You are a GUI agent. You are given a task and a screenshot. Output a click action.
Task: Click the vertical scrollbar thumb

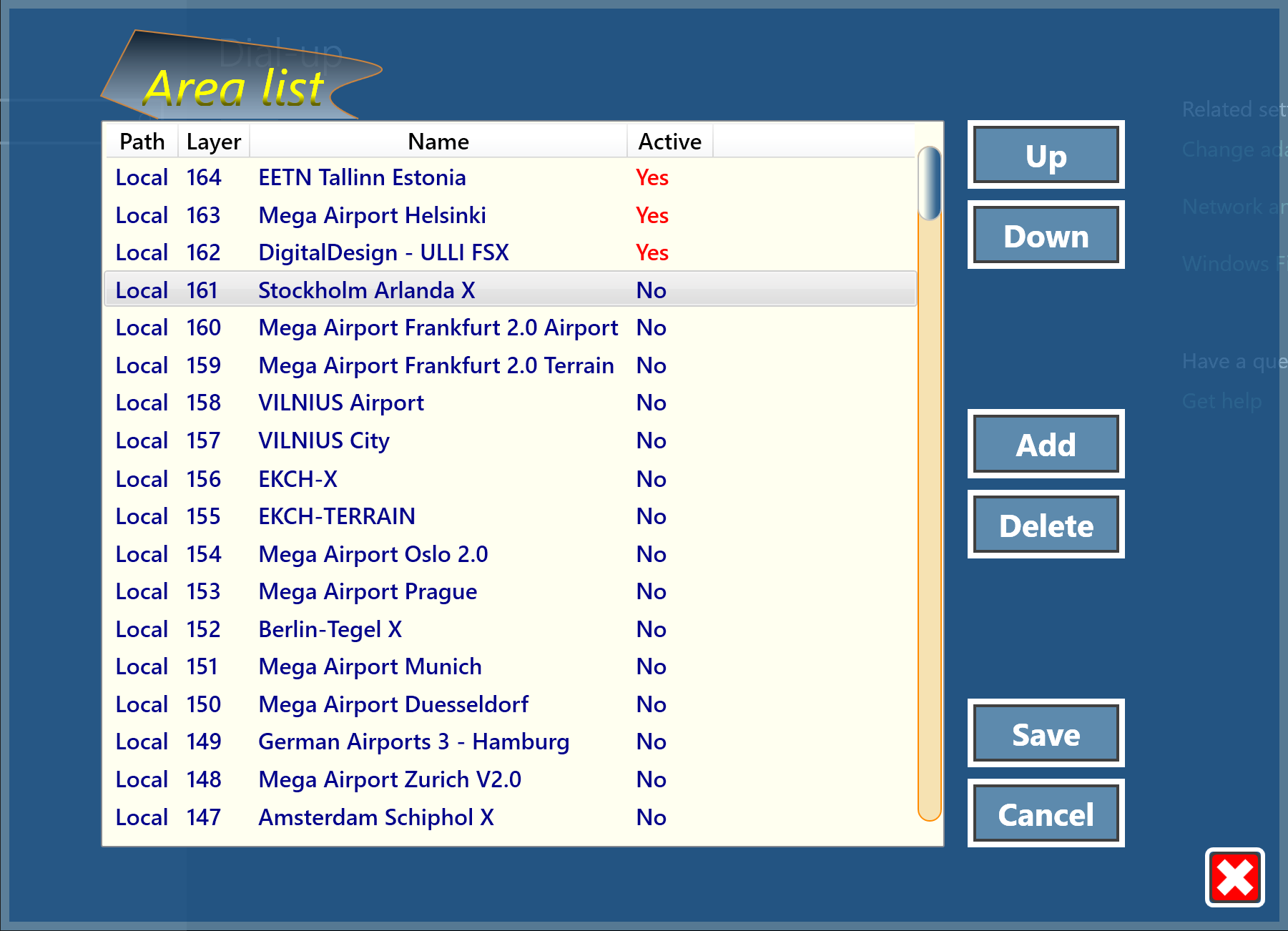[929, 183]
